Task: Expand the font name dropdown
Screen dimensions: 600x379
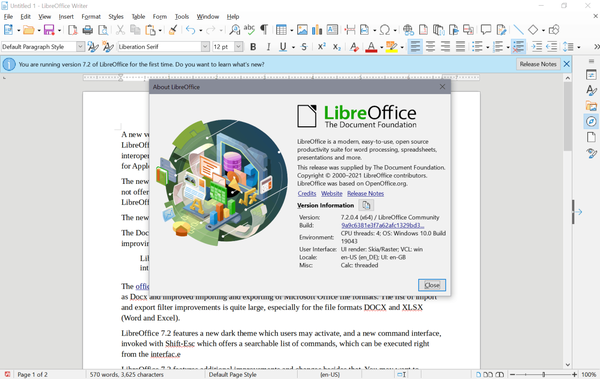Action: coord(205,47)
